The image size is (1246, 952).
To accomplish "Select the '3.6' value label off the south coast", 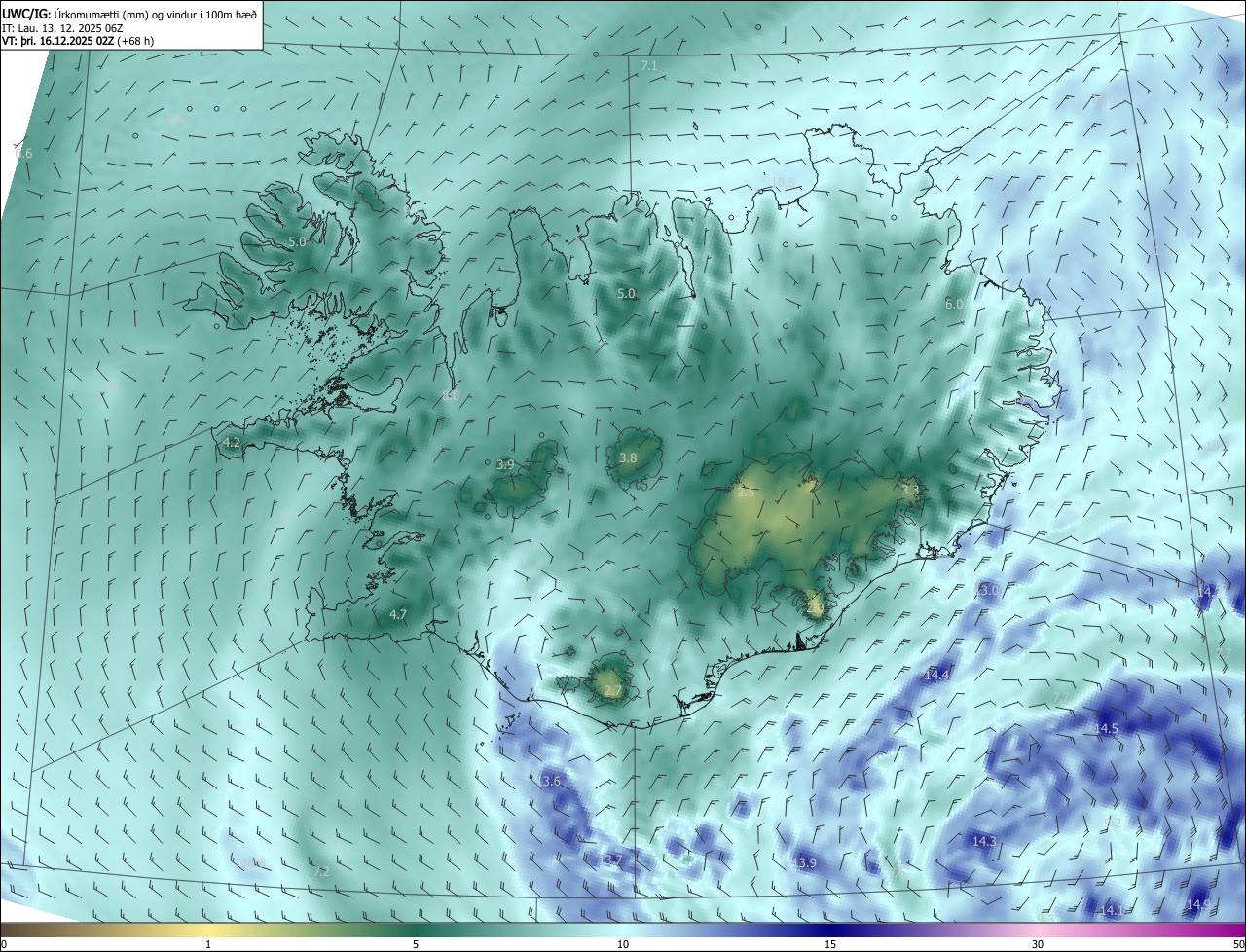I will (551, 782).
